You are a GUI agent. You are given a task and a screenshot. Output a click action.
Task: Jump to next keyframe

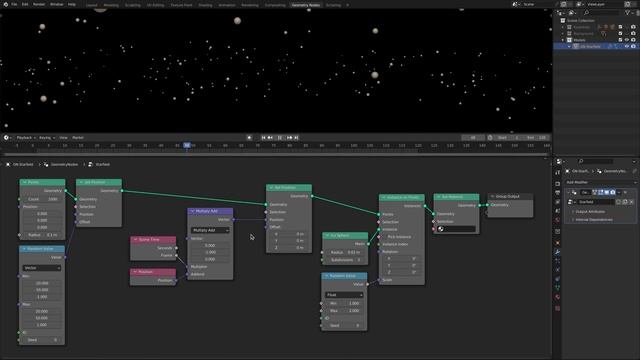click(x=289, y=138)
